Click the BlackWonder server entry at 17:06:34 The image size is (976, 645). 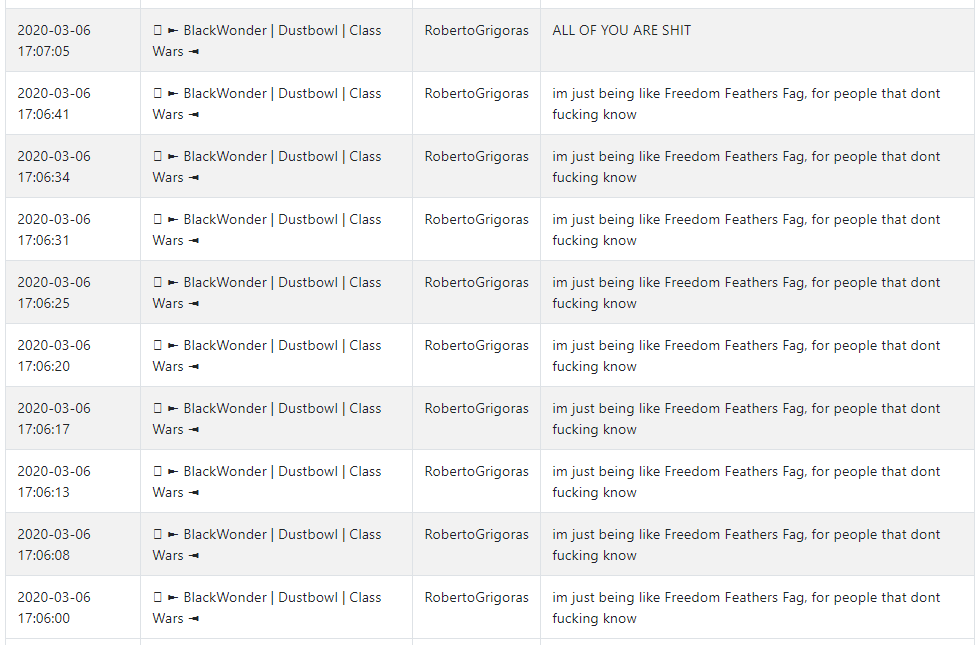tap(267, 166)
